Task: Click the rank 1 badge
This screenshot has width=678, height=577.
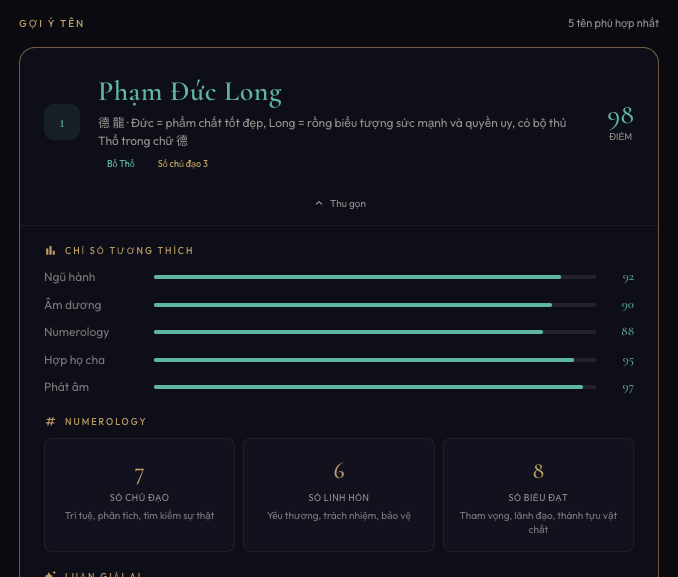Action: click(62, 123)
